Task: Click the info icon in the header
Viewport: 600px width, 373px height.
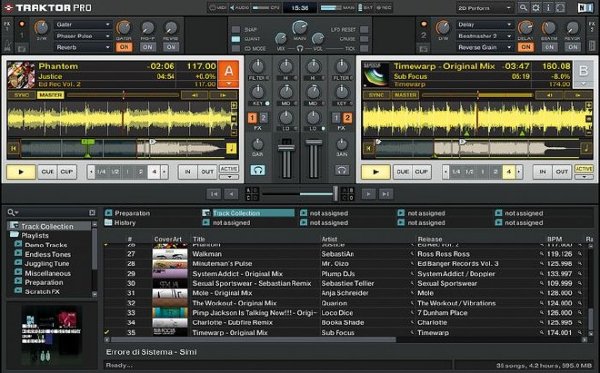Action: [548, 8]
